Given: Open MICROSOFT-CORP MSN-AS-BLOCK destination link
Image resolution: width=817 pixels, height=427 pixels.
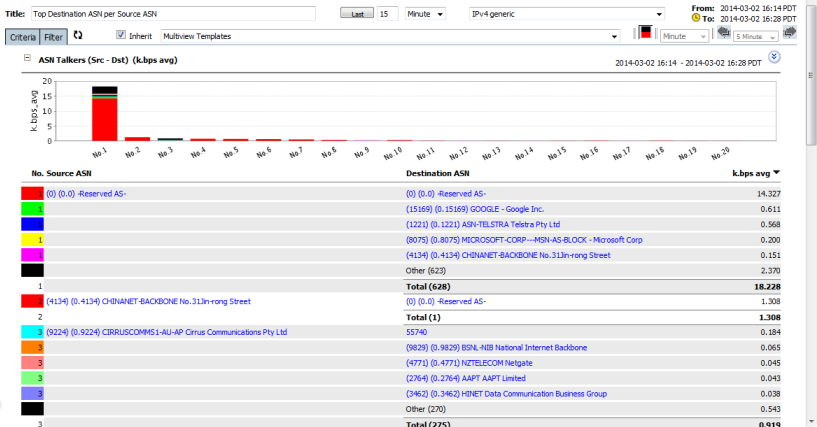Looking at the screenshot, I should (x=524, y=240).
